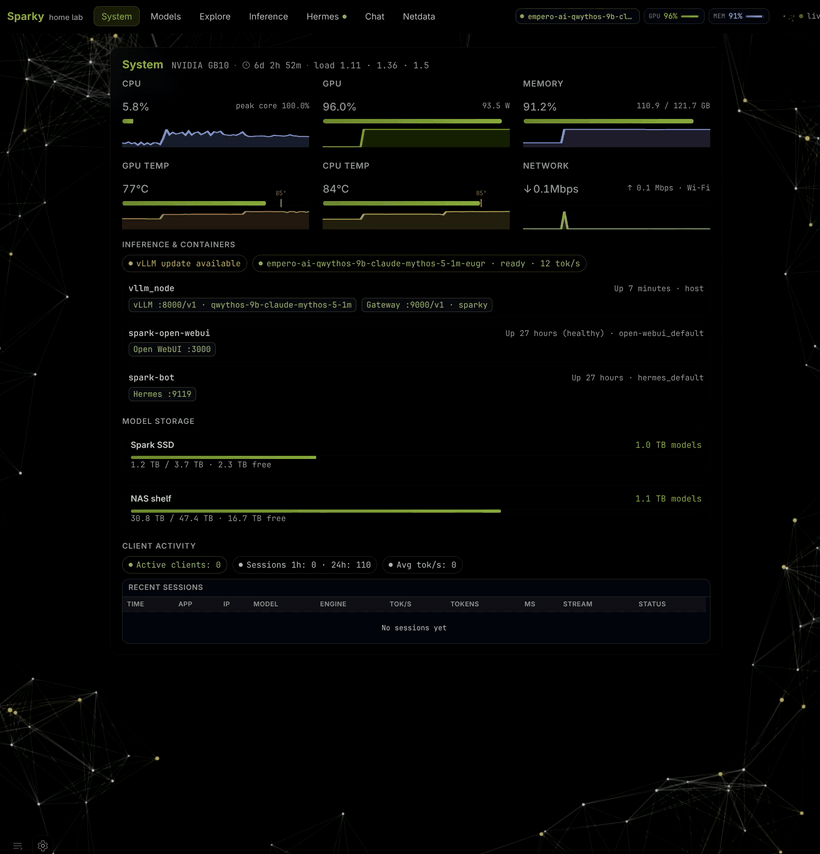820x854 pixels.
Task: Click the vLLM update available badge
Action: click(x=185, y=264)
